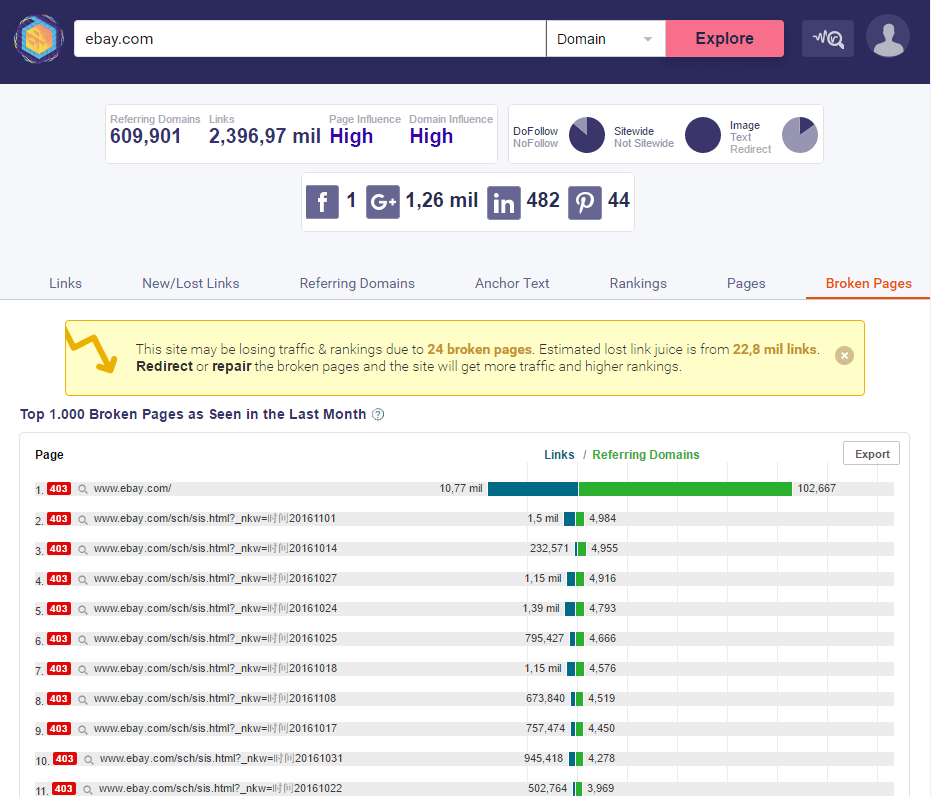Switch to the New/Lost Links tab
931x797 pixels.
click(191, 283)
